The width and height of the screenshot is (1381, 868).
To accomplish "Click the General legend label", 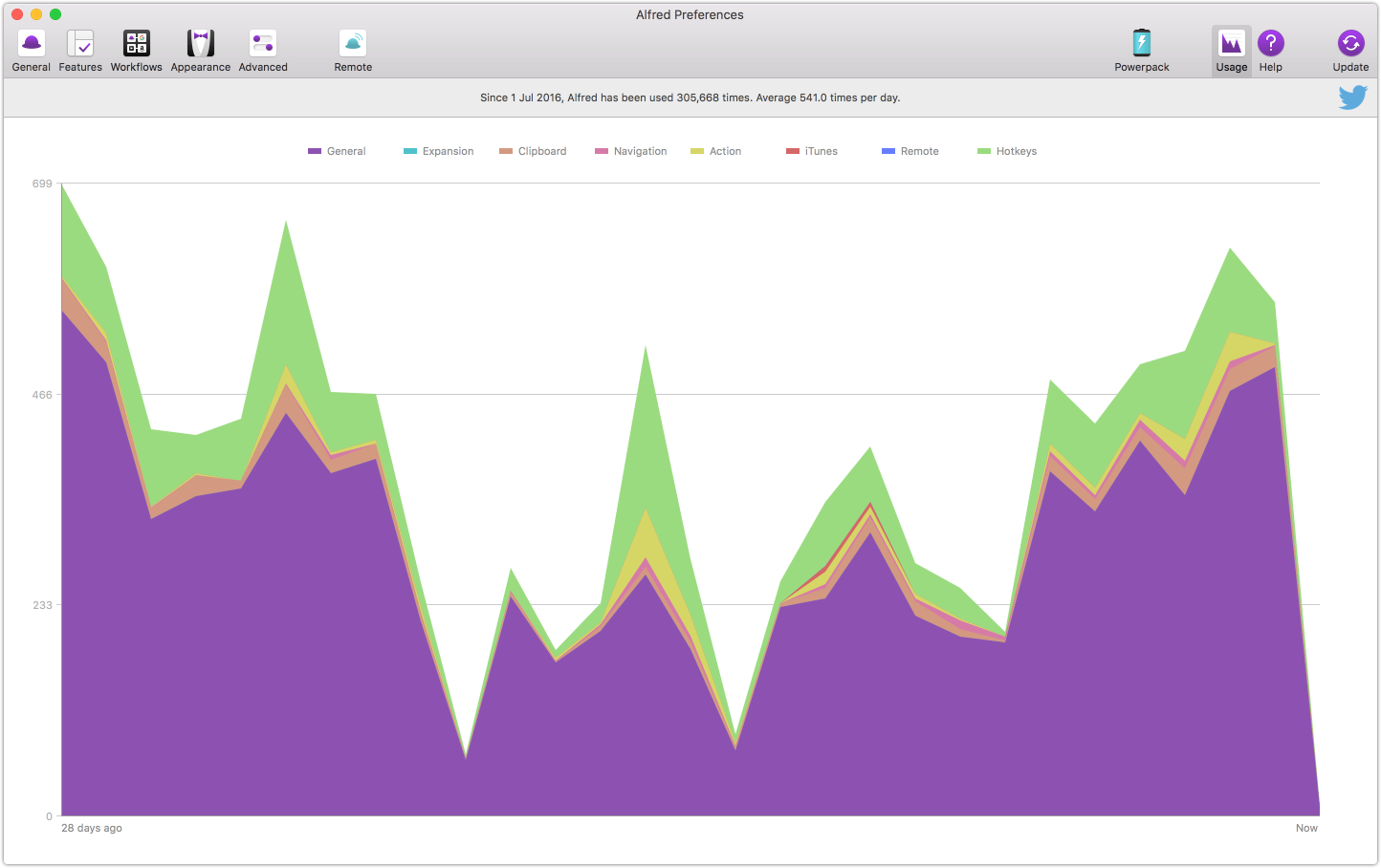I will tap(346, 151).
